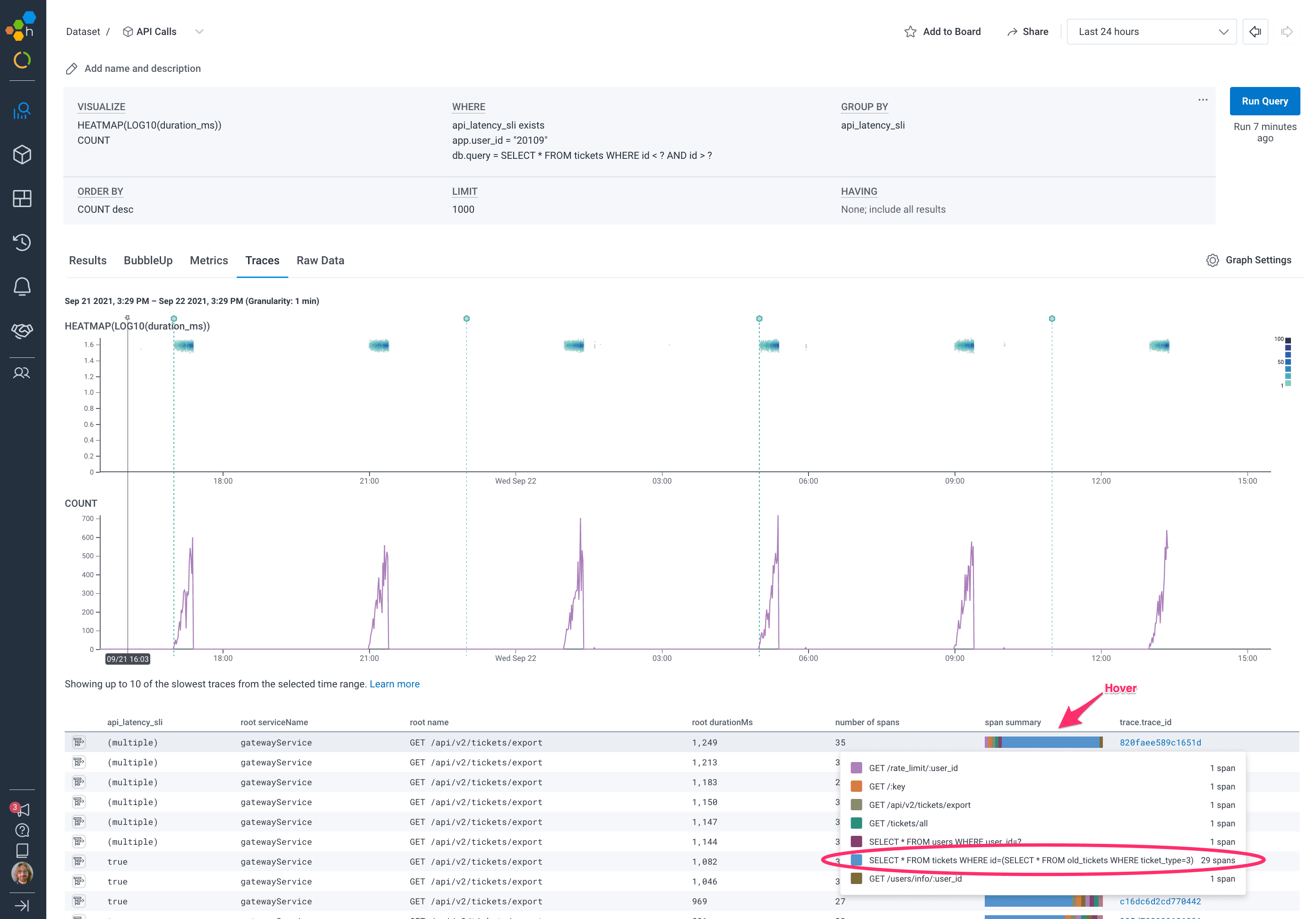The image size is (1316, 919).
Task: Expand the sidebar with the bottom arrow icon
Action: [22, 905]
